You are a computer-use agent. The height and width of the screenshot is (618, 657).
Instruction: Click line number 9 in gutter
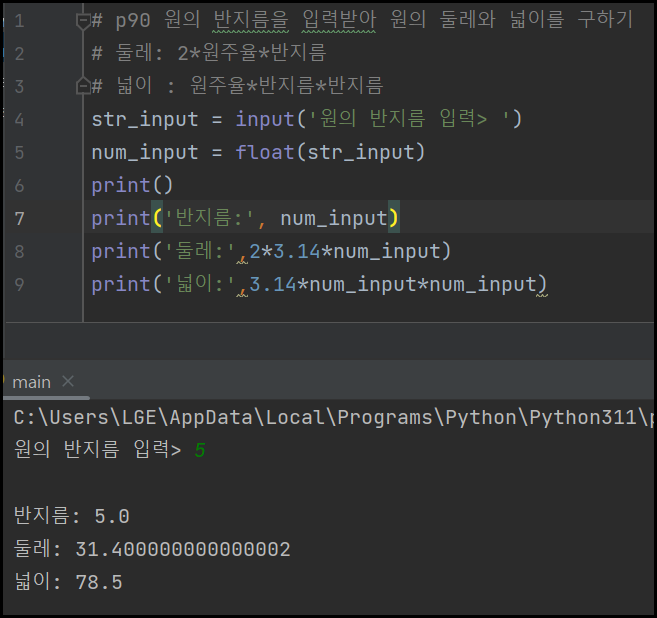point(19,284)
